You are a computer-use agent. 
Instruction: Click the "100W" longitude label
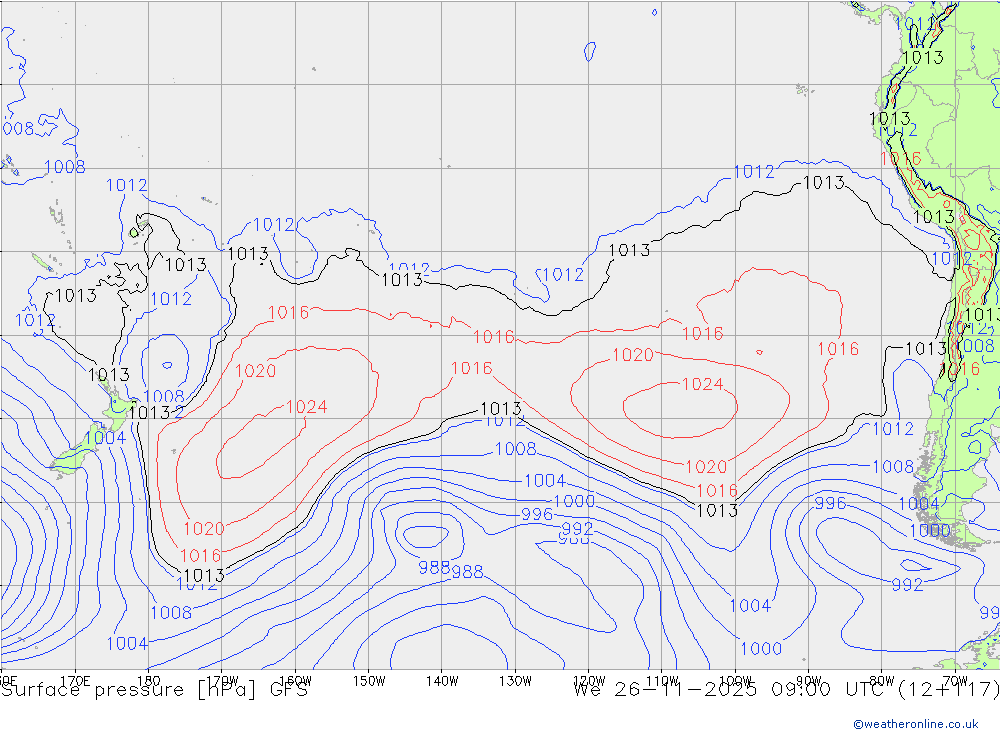click(735, 680)
